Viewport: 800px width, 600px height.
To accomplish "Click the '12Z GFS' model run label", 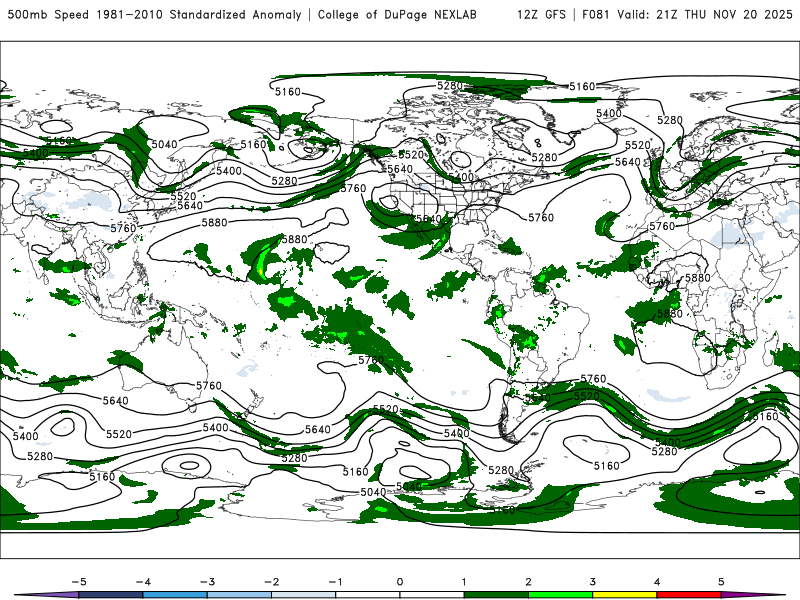I will click(x=541, y=14).
